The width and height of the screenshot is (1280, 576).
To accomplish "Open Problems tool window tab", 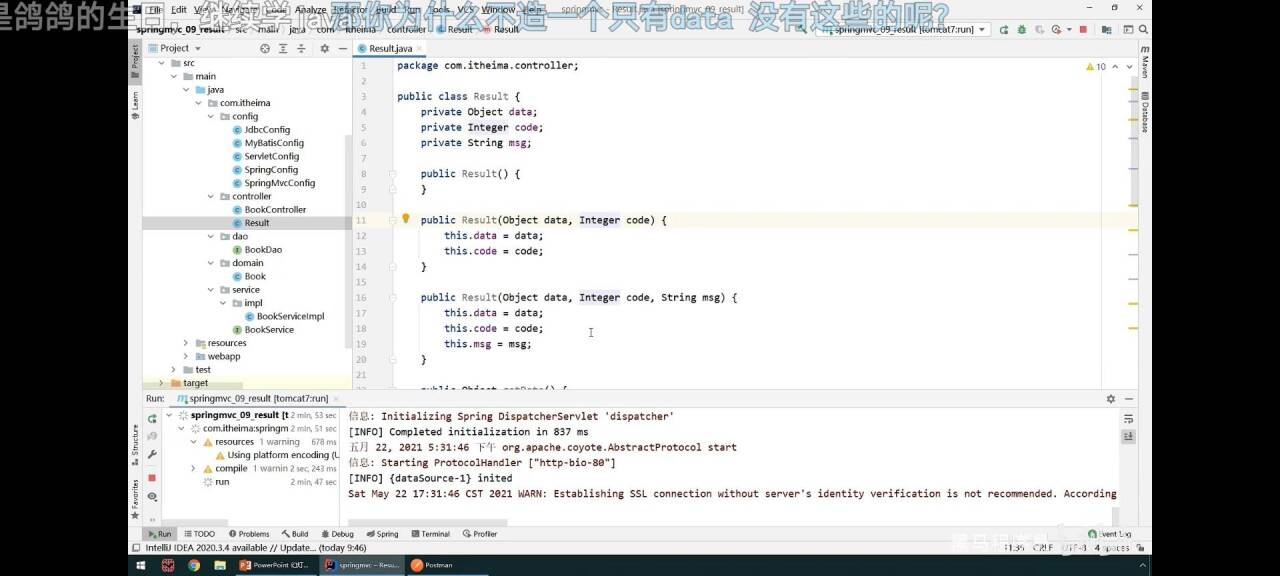I will 248,534.
